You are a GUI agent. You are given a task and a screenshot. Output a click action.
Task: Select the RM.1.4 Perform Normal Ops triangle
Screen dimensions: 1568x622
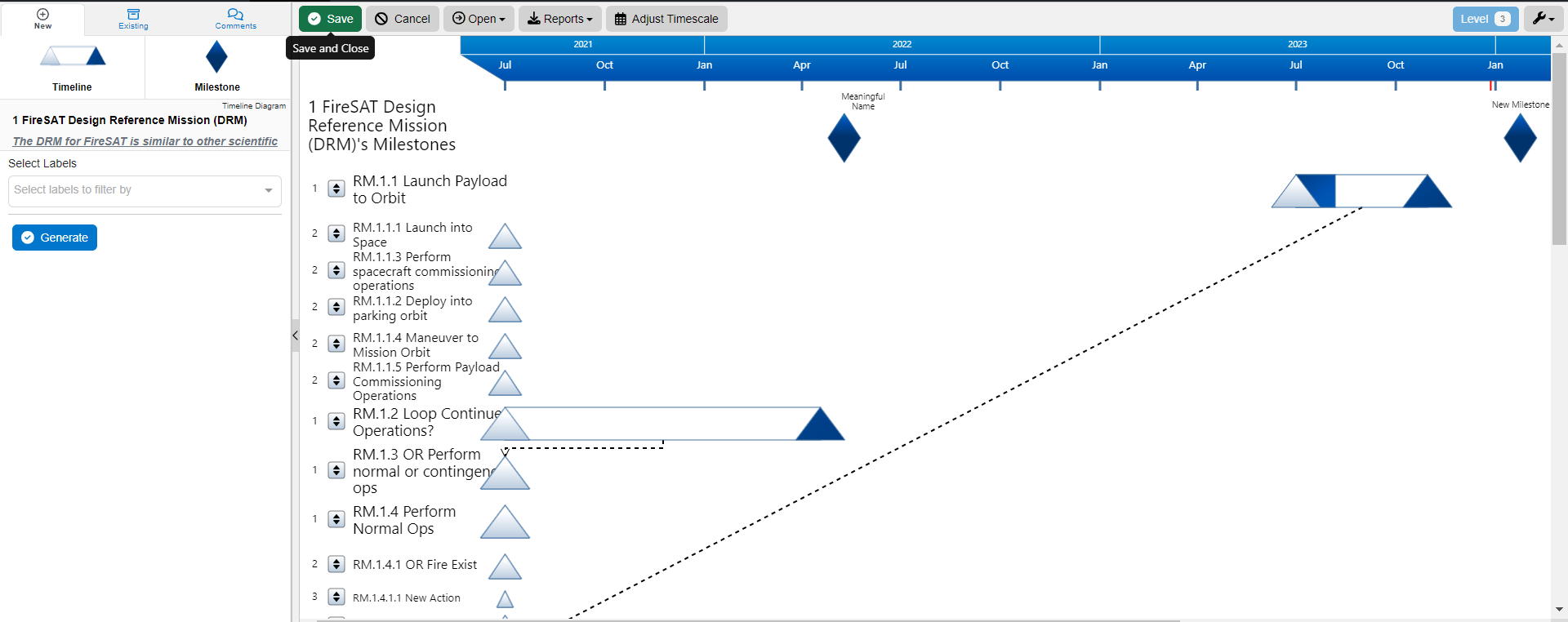[505, 523]
